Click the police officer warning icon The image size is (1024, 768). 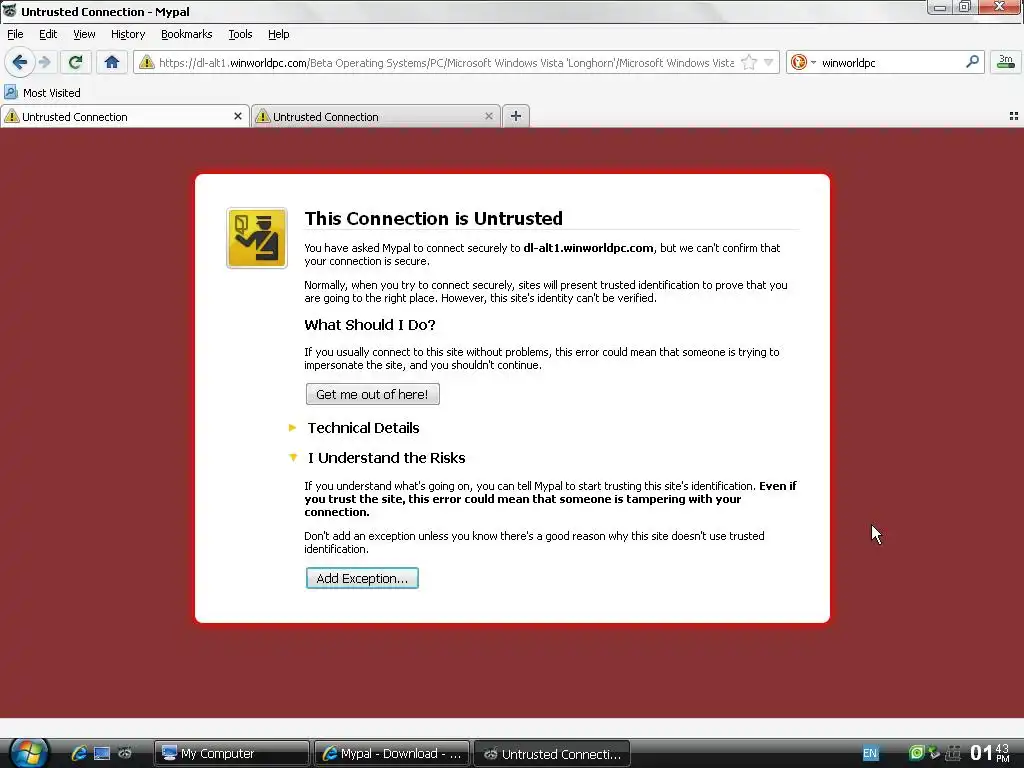257,238
